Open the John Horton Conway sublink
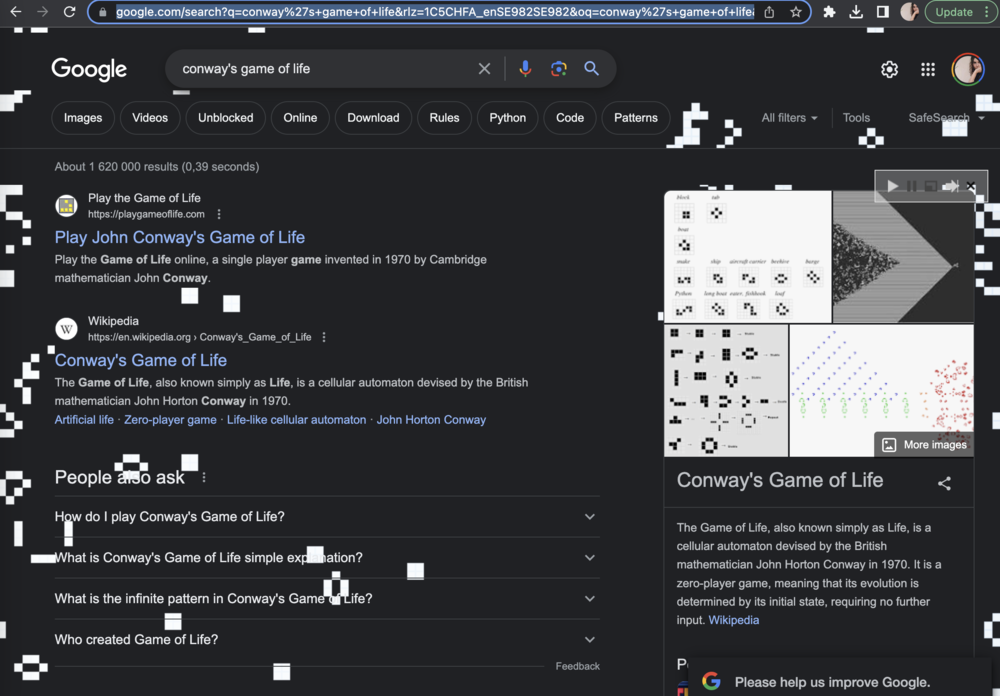 click(431, 420)
